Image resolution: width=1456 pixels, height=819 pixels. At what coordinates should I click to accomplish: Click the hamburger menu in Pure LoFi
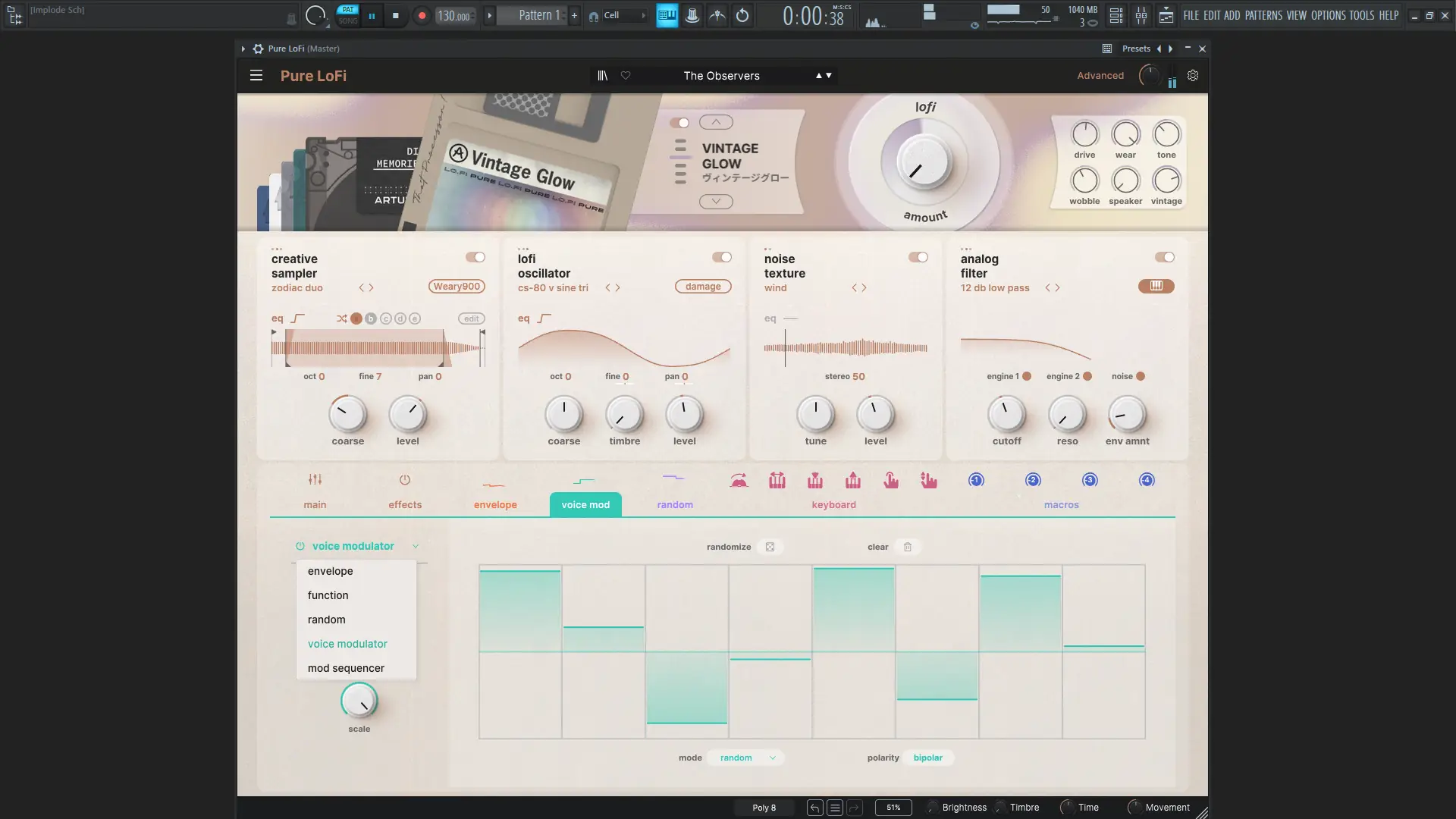(256, 76)
